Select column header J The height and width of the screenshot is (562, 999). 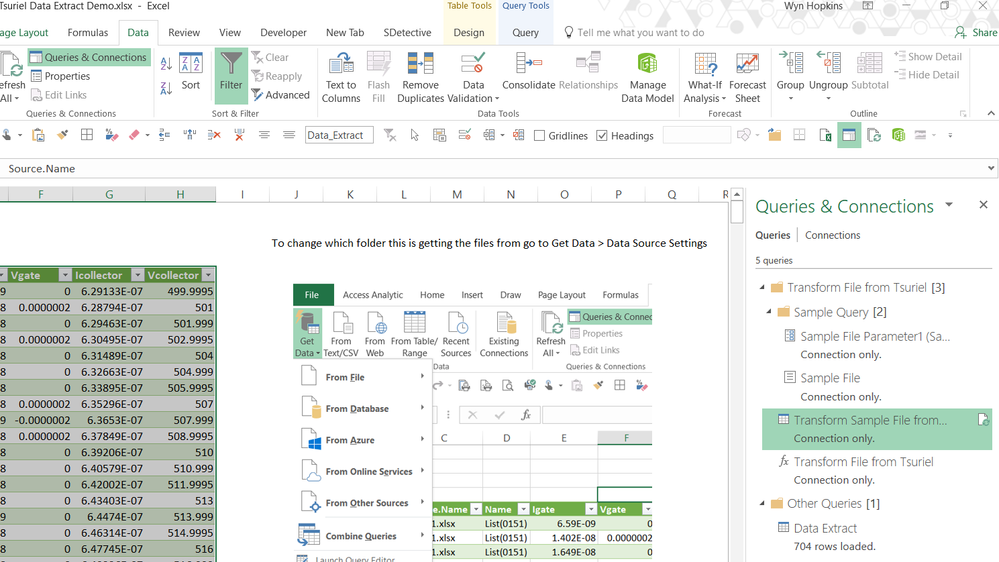pyautogui.click(x=296, y=194)
